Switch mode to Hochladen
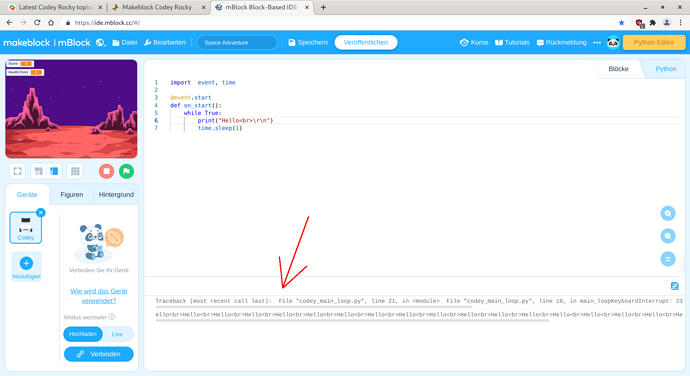This screenshot has width=690, height=376. pyautogui.click(x=83, y=334)
